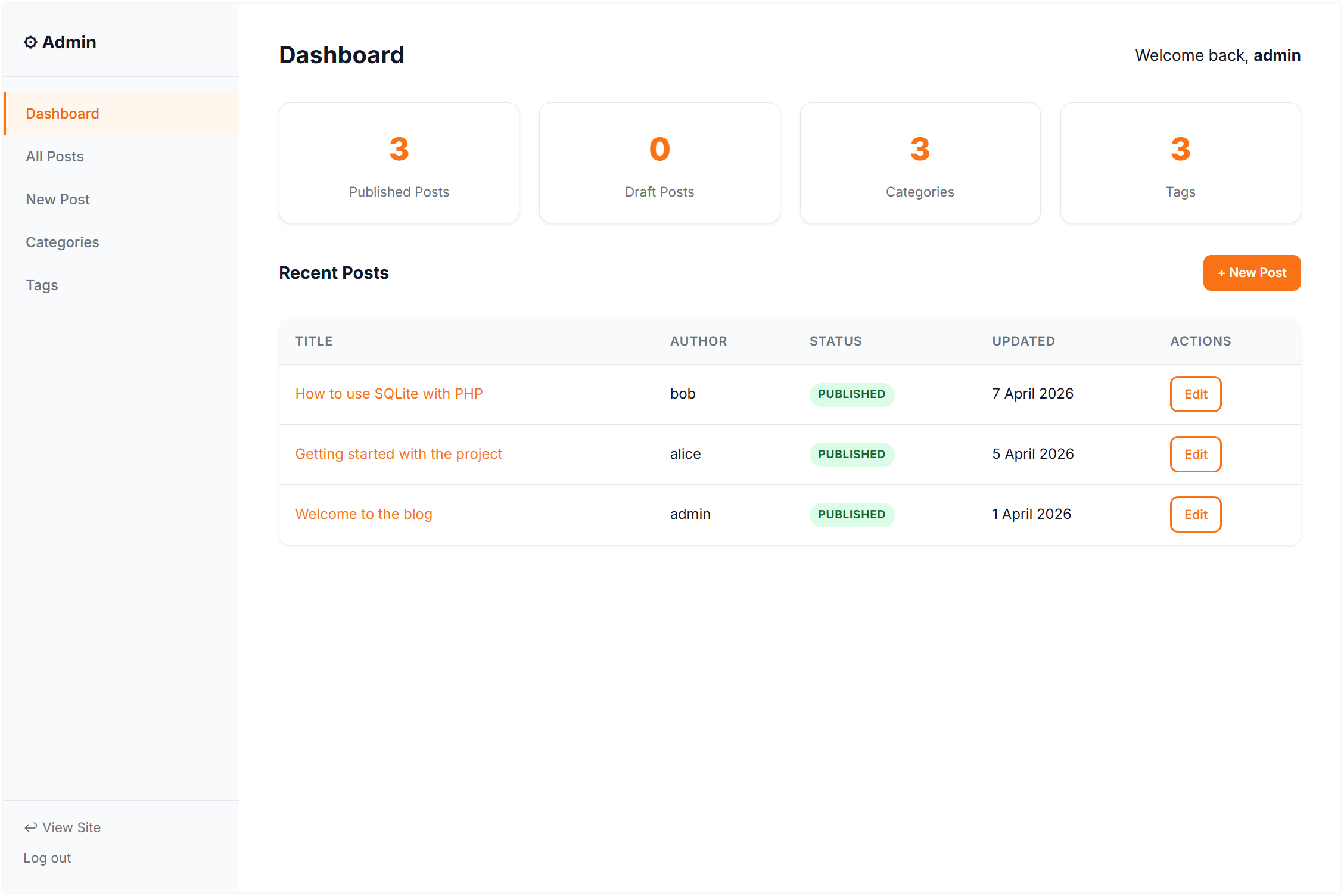This screenshot has width=1344, height=896.
Task: Select the Published Posts stat card
Action: coord(399,163)
